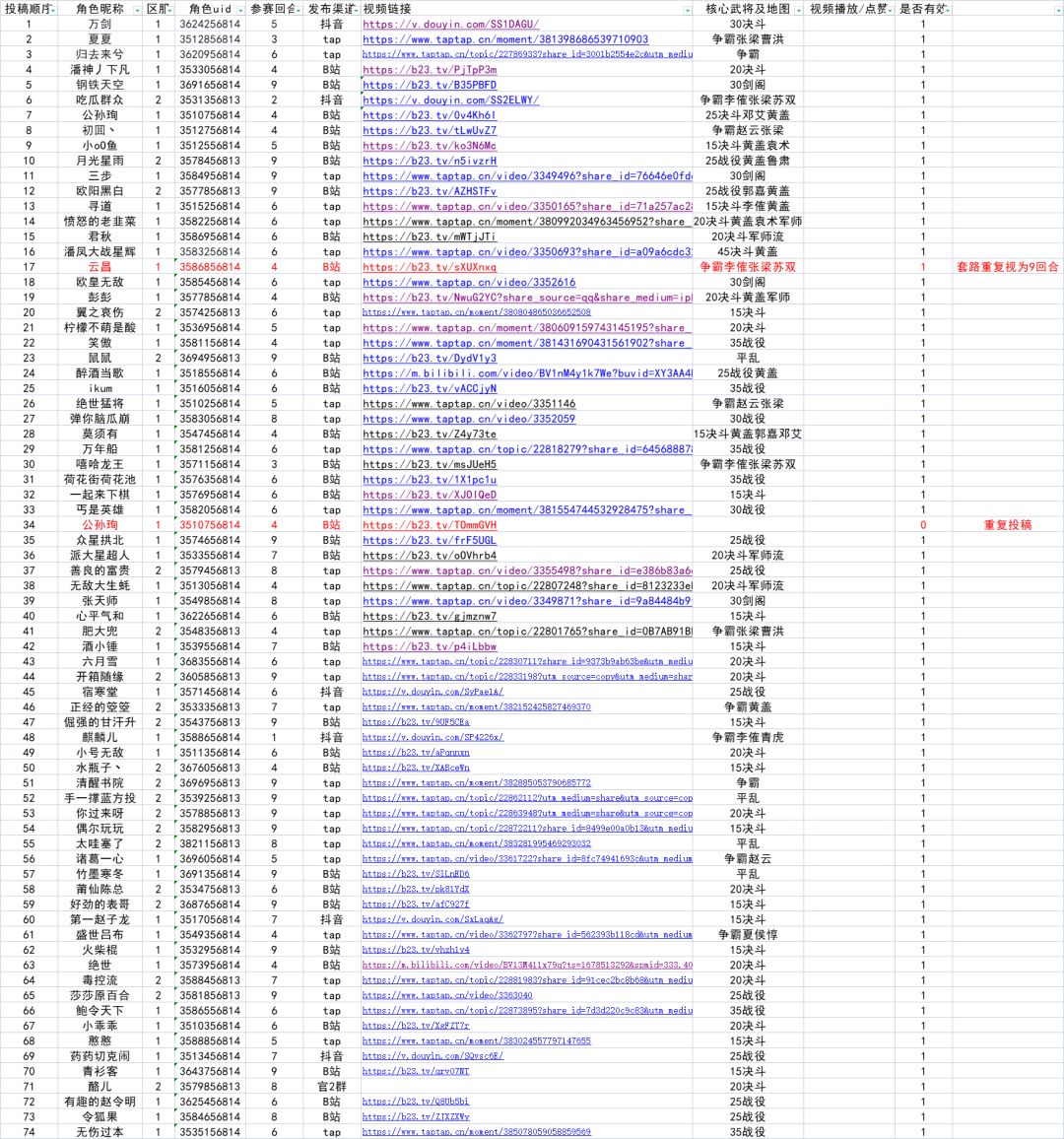Open link https://b23.tv/n5ivzrH

(x=430, y=162)
